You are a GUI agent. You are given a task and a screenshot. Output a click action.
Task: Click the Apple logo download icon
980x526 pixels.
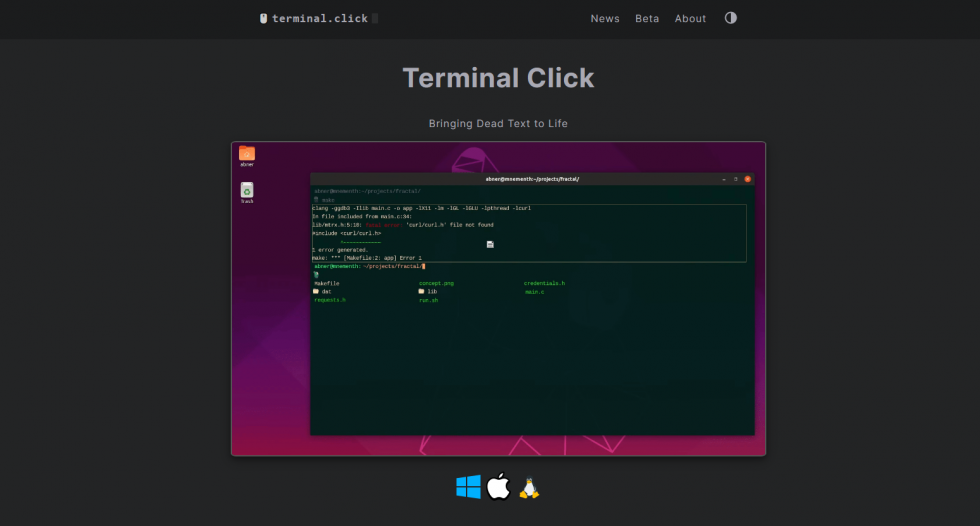pos(498,487)
